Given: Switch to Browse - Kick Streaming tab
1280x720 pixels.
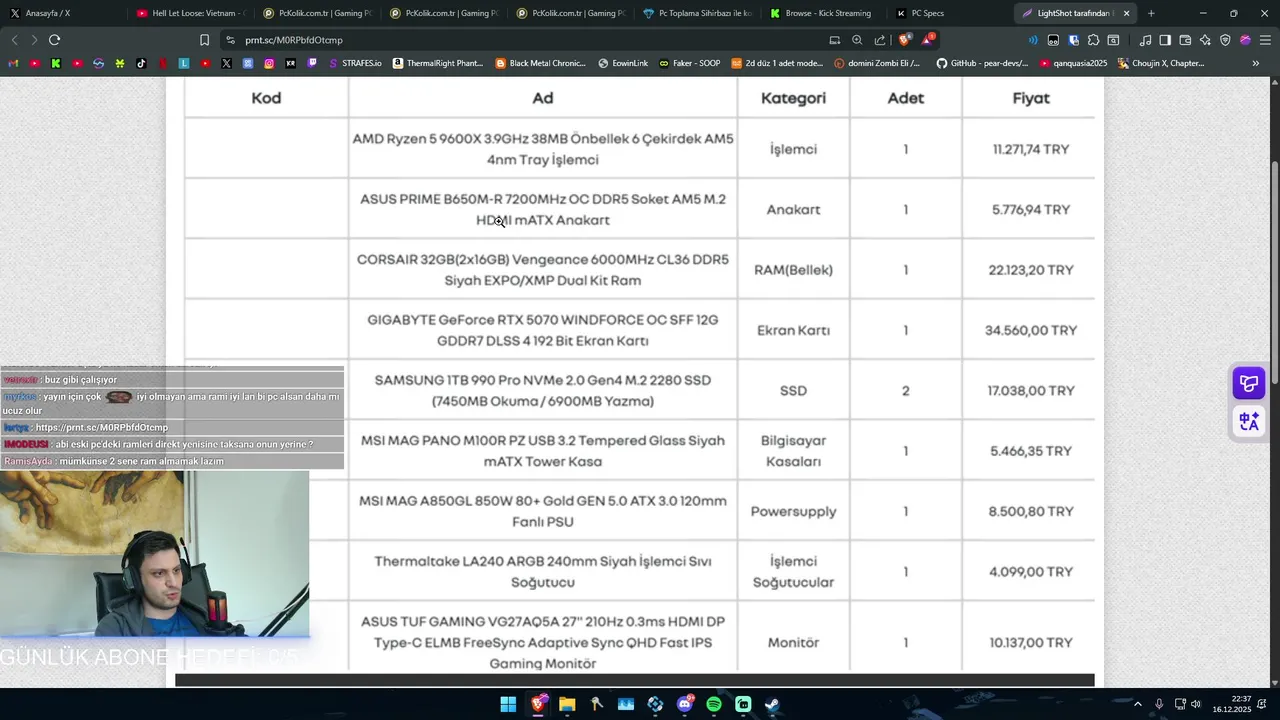Looking at the screenshot, I should [824, 13].
